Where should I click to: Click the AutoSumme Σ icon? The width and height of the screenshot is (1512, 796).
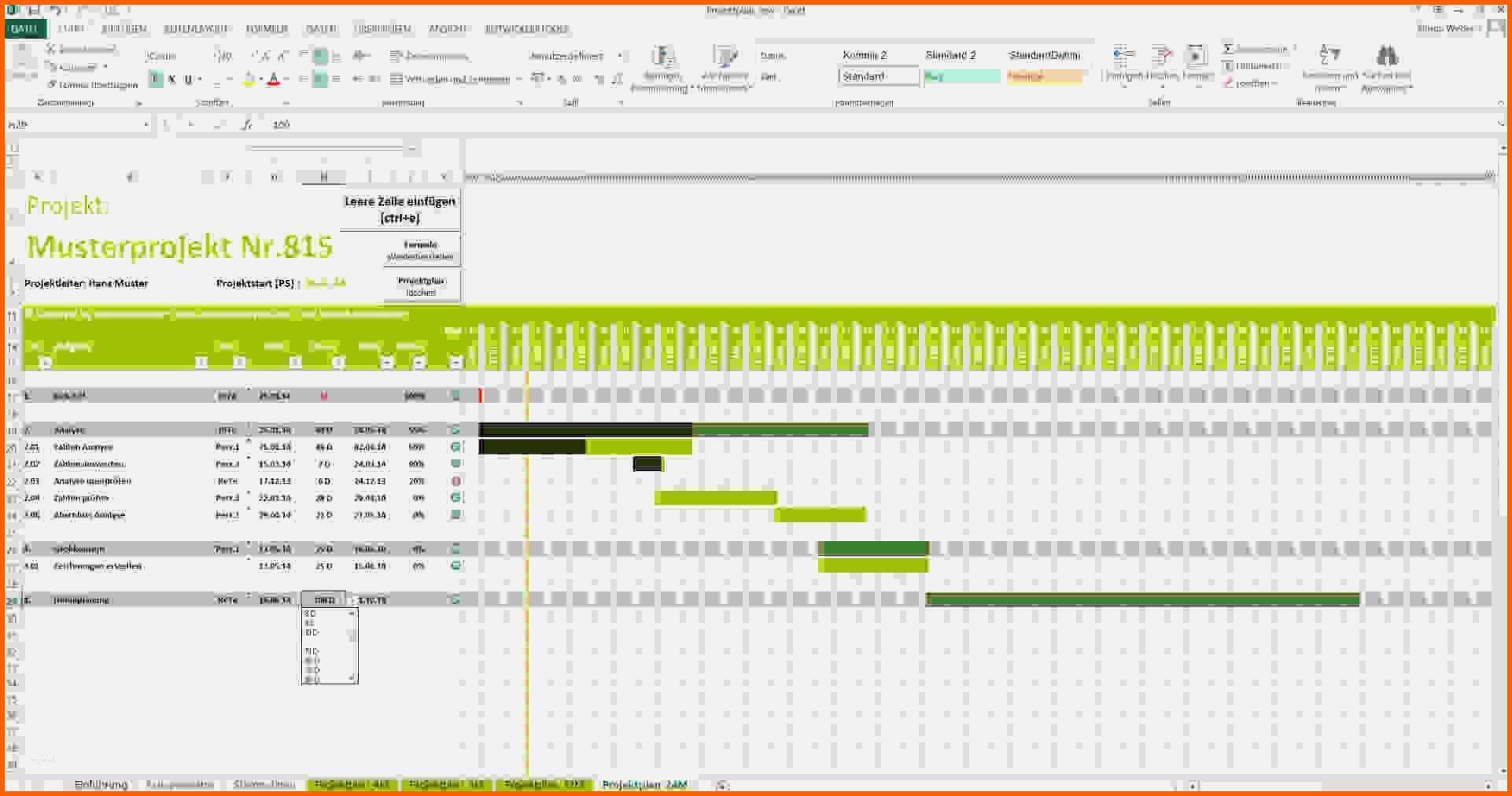[x=1227, y=48]
